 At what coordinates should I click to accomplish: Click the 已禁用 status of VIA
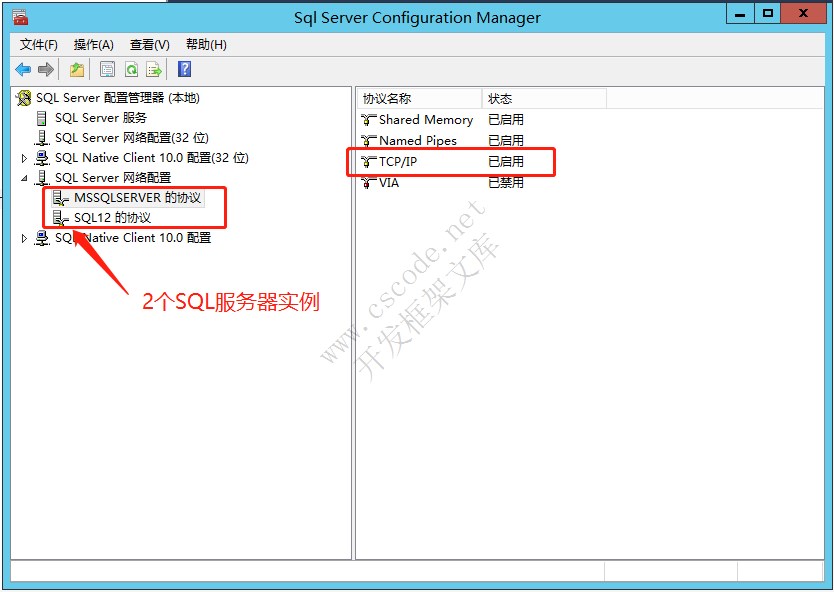pos(506,182)
